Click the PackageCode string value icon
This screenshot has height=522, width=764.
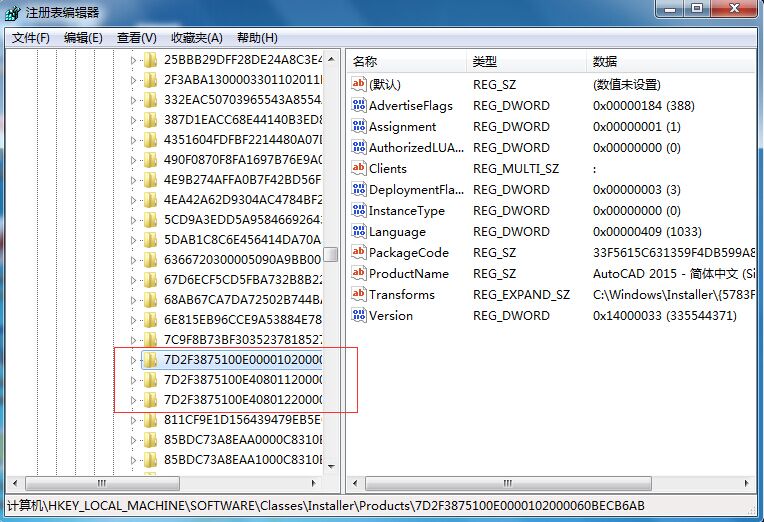[x=360, y=253]
